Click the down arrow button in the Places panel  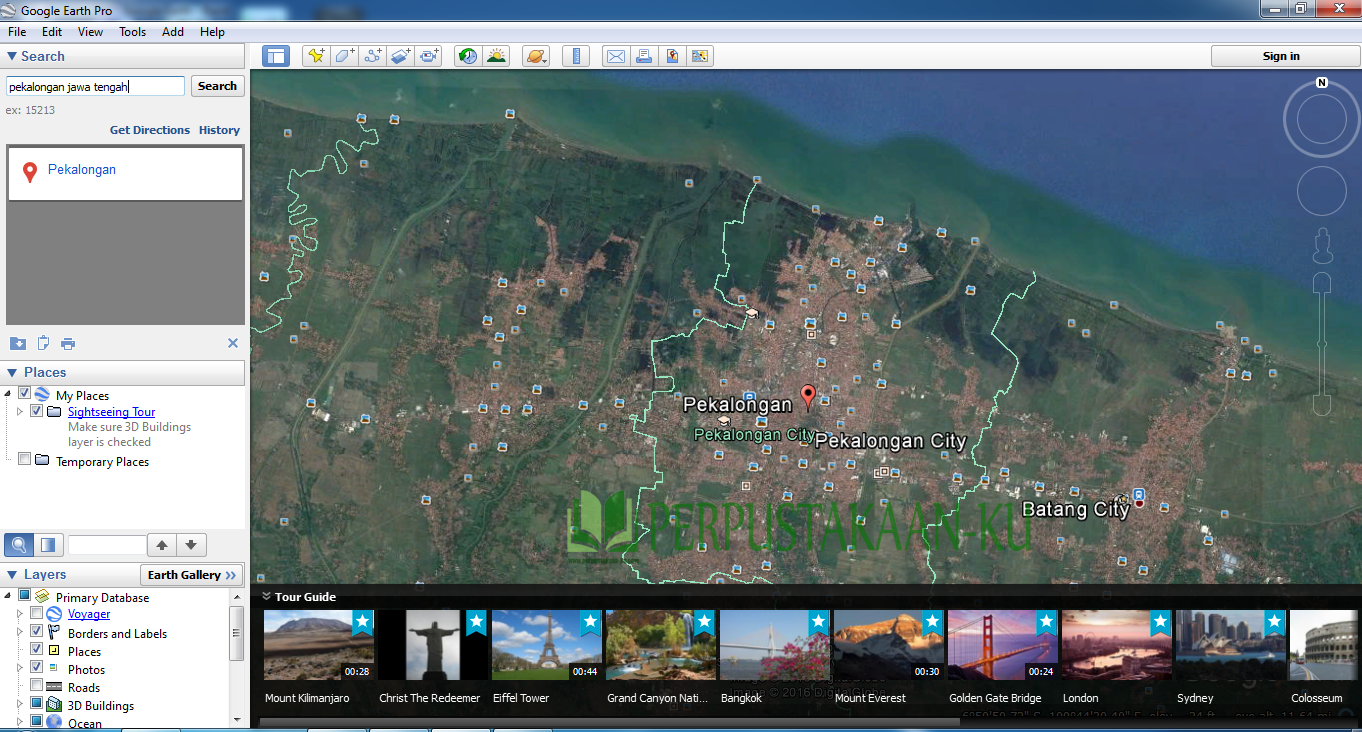[x=191, y=545]
